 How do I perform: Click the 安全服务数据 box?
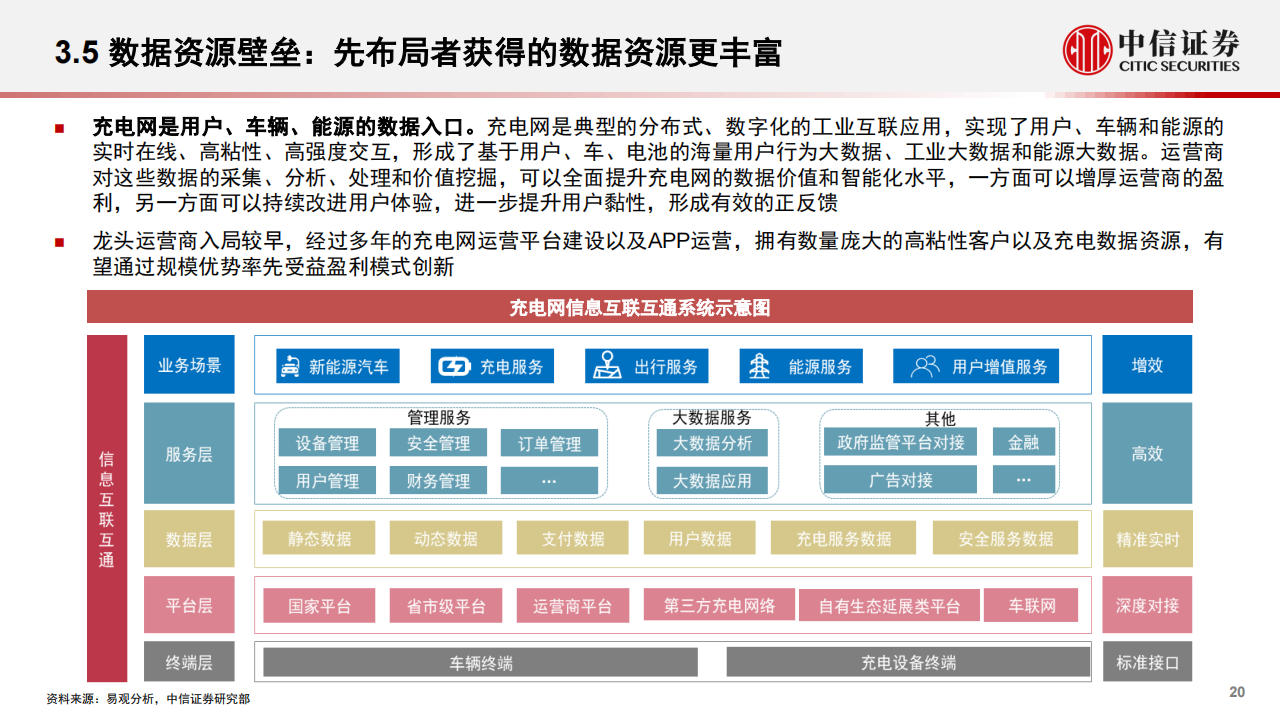[x=1005, y=538]
